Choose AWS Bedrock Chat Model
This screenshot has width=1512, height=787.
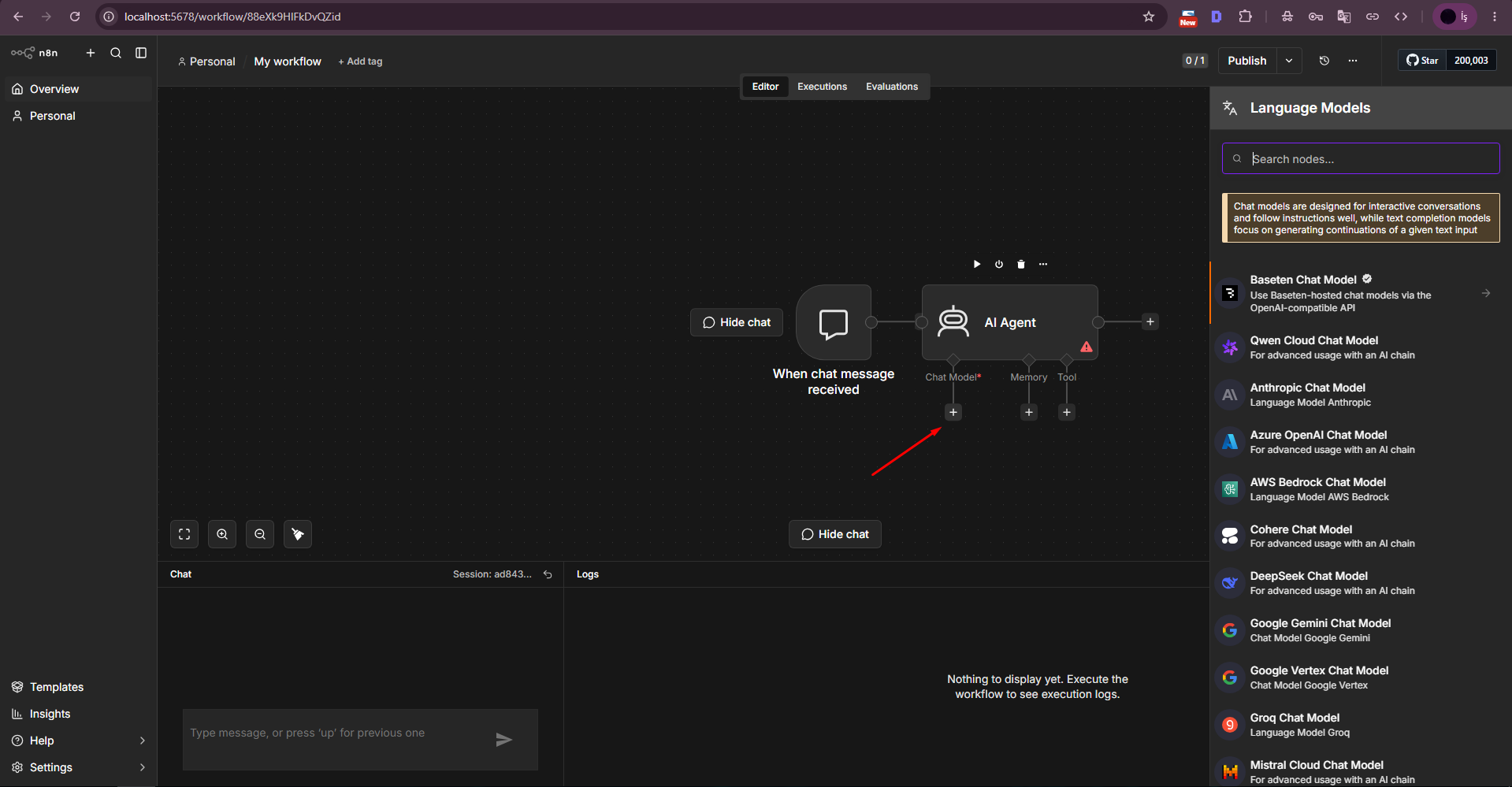[x=1361, y=489]
